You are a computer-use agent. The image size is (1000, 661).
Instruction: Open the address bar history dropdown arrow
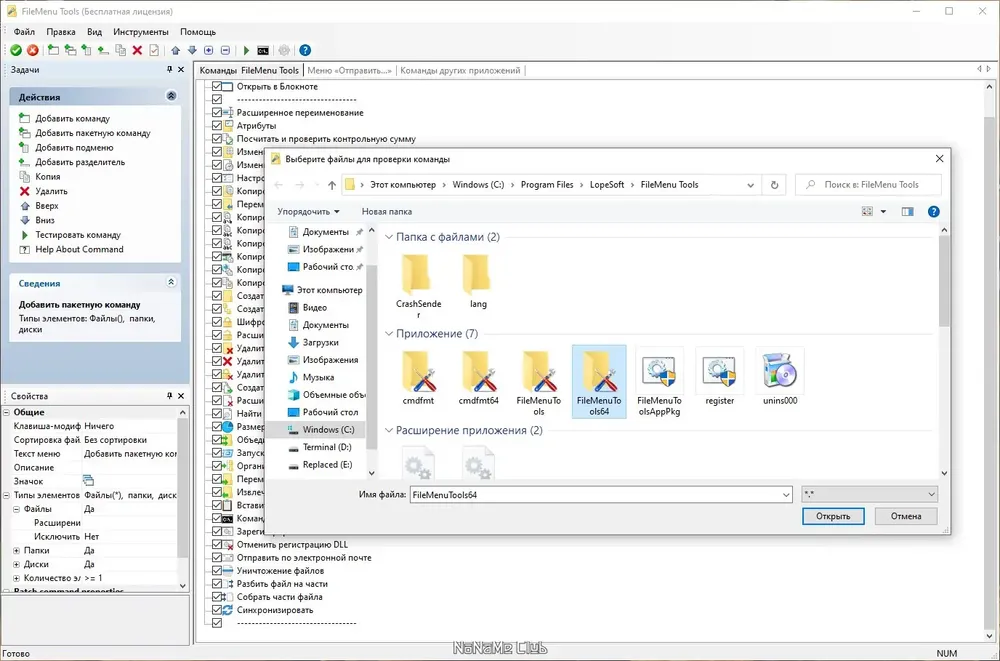[751, 185]
